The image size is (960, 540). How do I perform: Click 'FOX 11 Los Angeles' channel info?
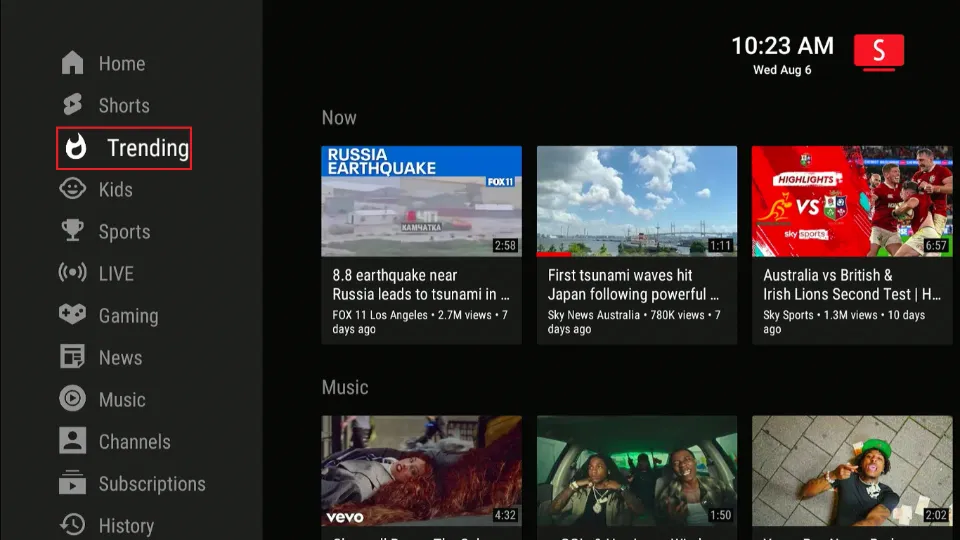coord(420,322)
